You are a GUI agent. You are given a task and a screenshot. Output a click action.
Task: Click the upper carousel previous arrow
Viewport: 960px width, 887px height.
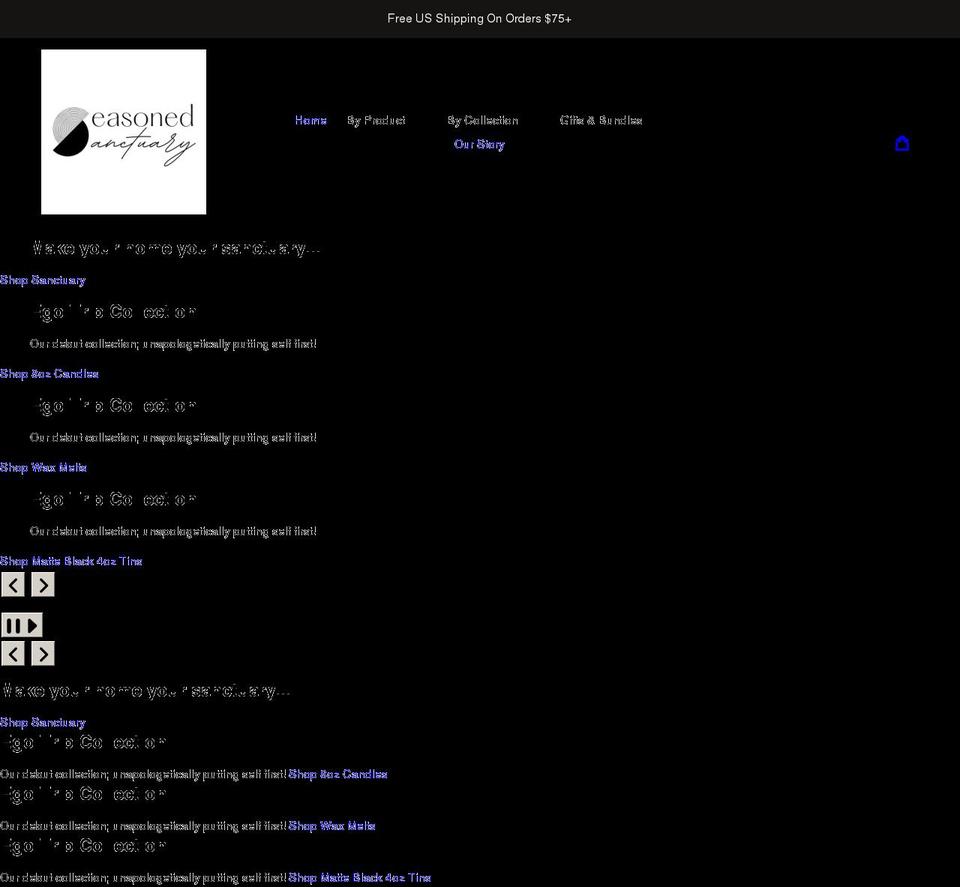(x=13, y=584)
